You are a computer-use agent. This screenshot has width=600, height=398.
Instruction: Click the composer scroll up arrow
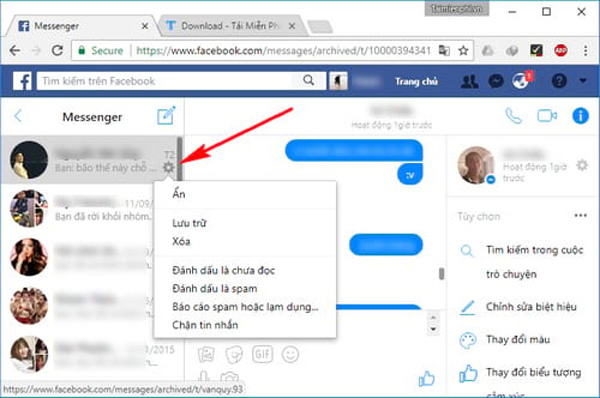click(x=433, y=317)
